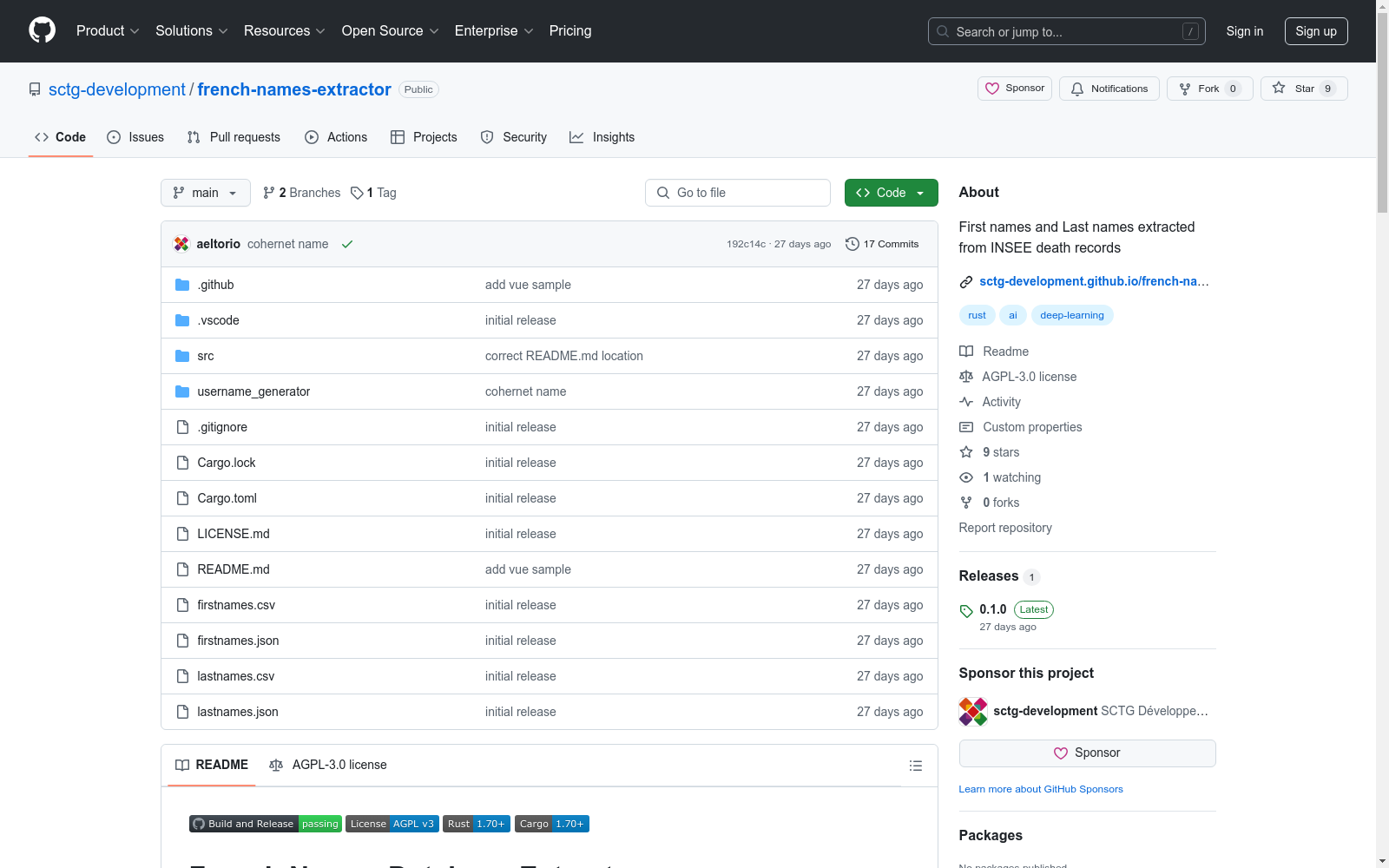
Task: Select the README tab in file viewer
Action: pyautogui.click(x=212, y=765)
